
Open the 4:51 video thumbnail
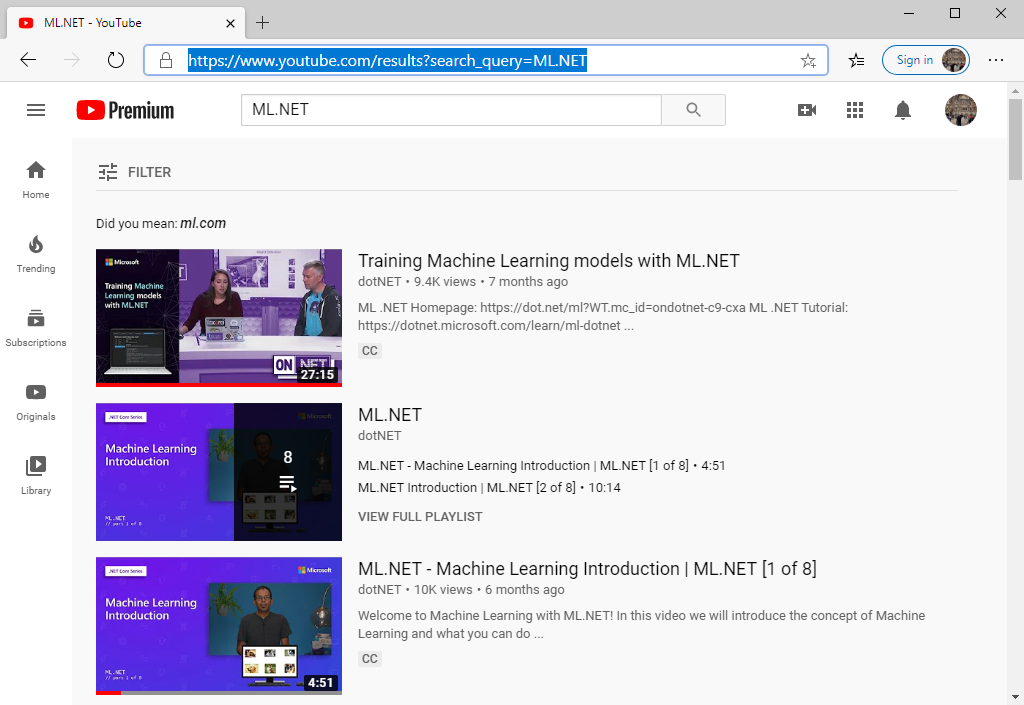click(x=219, y=625)
